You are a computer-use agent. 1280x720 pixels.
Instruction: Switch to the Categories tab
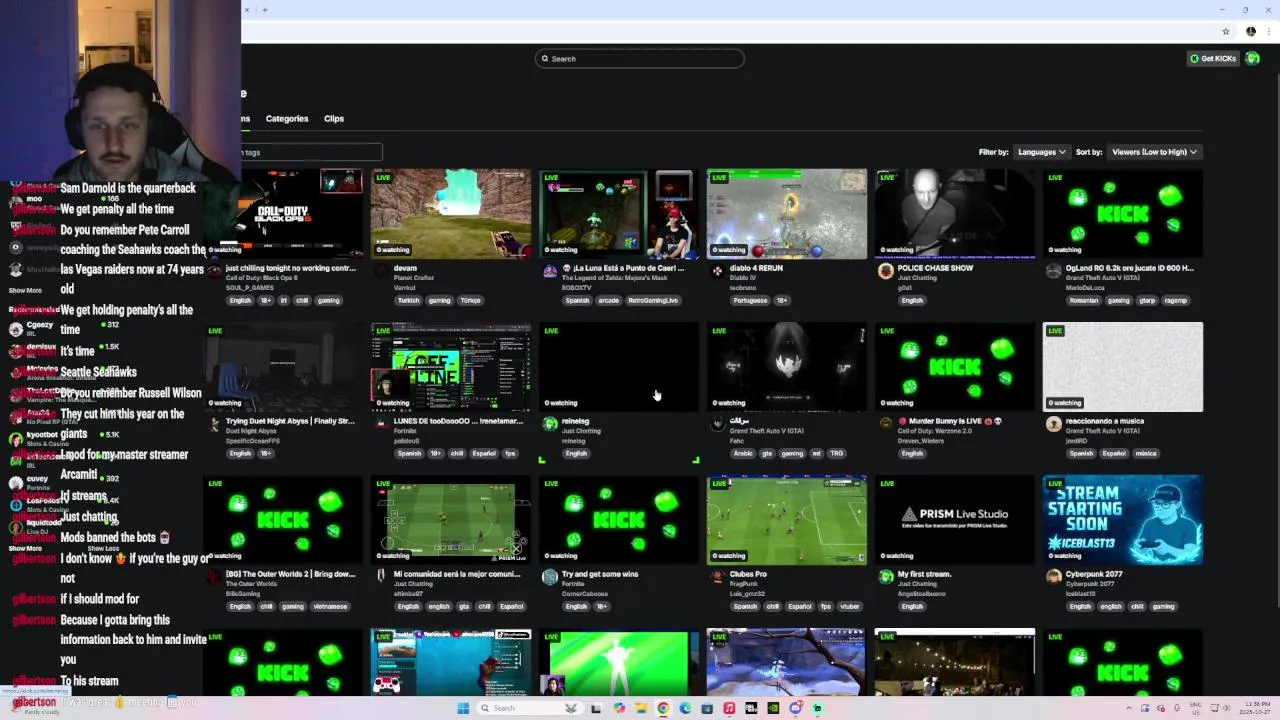[287, 118]
